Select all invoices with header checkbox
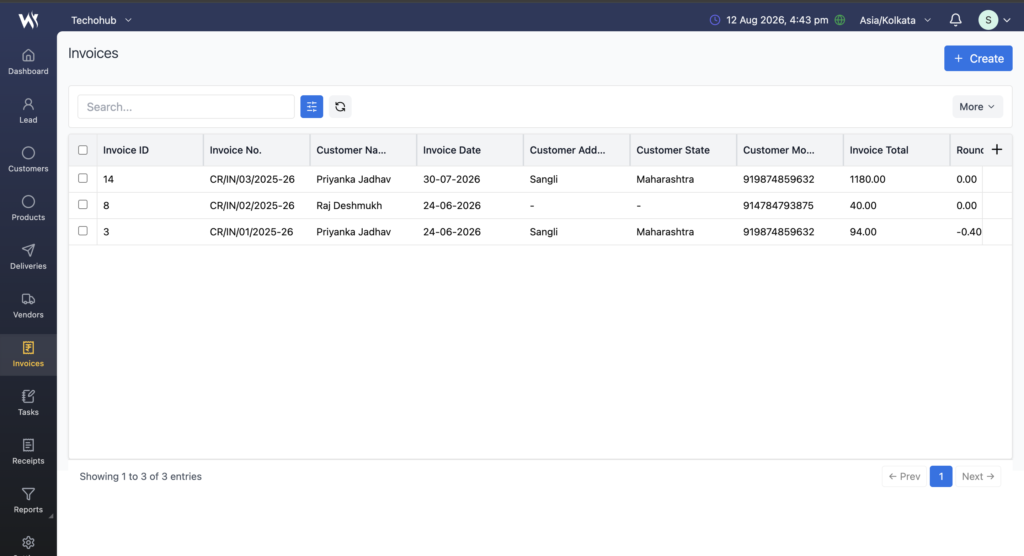 (x=83, y=150)
